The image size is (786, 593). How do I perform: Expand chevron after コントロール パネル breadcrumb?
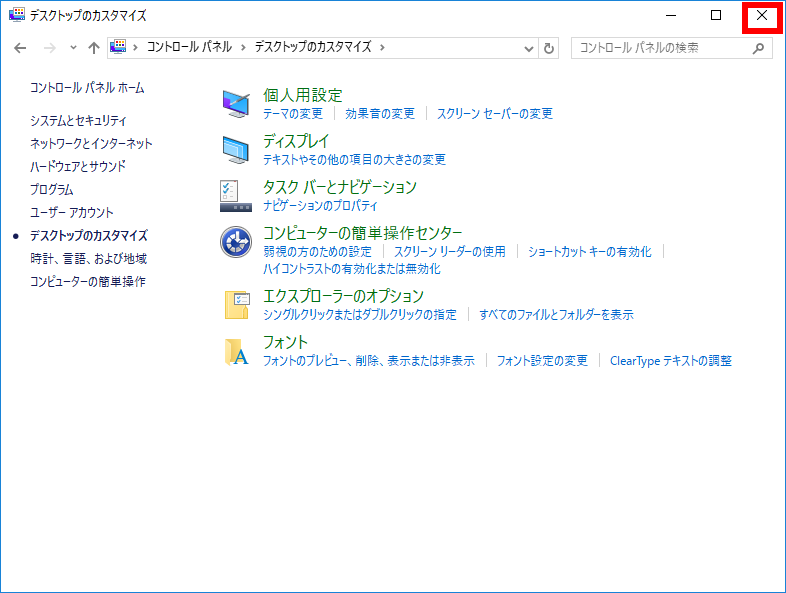(x=243, y=48)
